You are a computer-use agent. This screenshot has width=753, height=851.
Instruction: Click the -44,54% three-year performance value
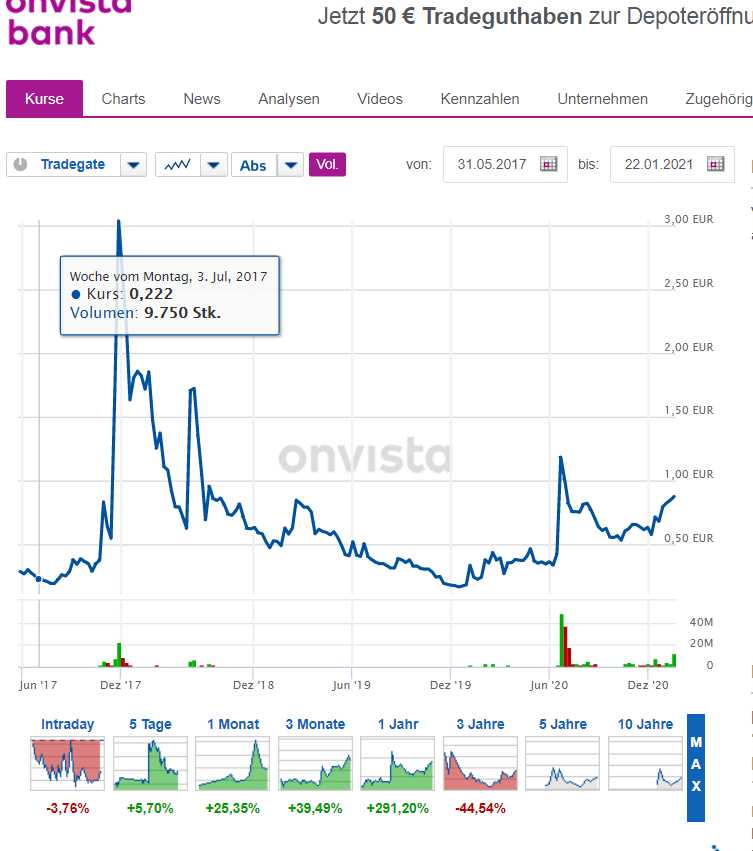tap(480, 808)
